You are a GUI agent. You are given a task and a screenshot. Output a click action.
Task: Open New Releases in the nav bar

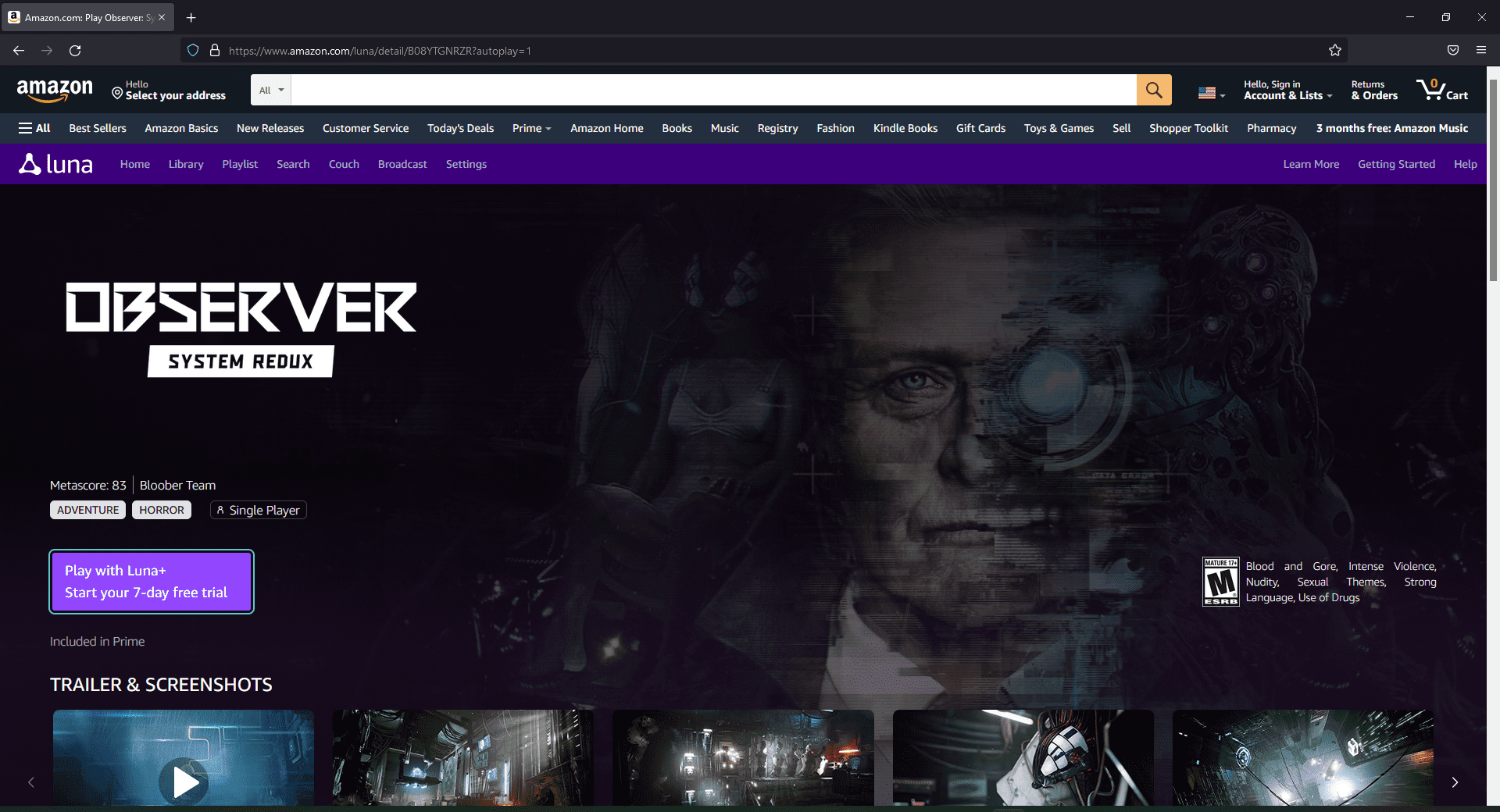[270, 128]
